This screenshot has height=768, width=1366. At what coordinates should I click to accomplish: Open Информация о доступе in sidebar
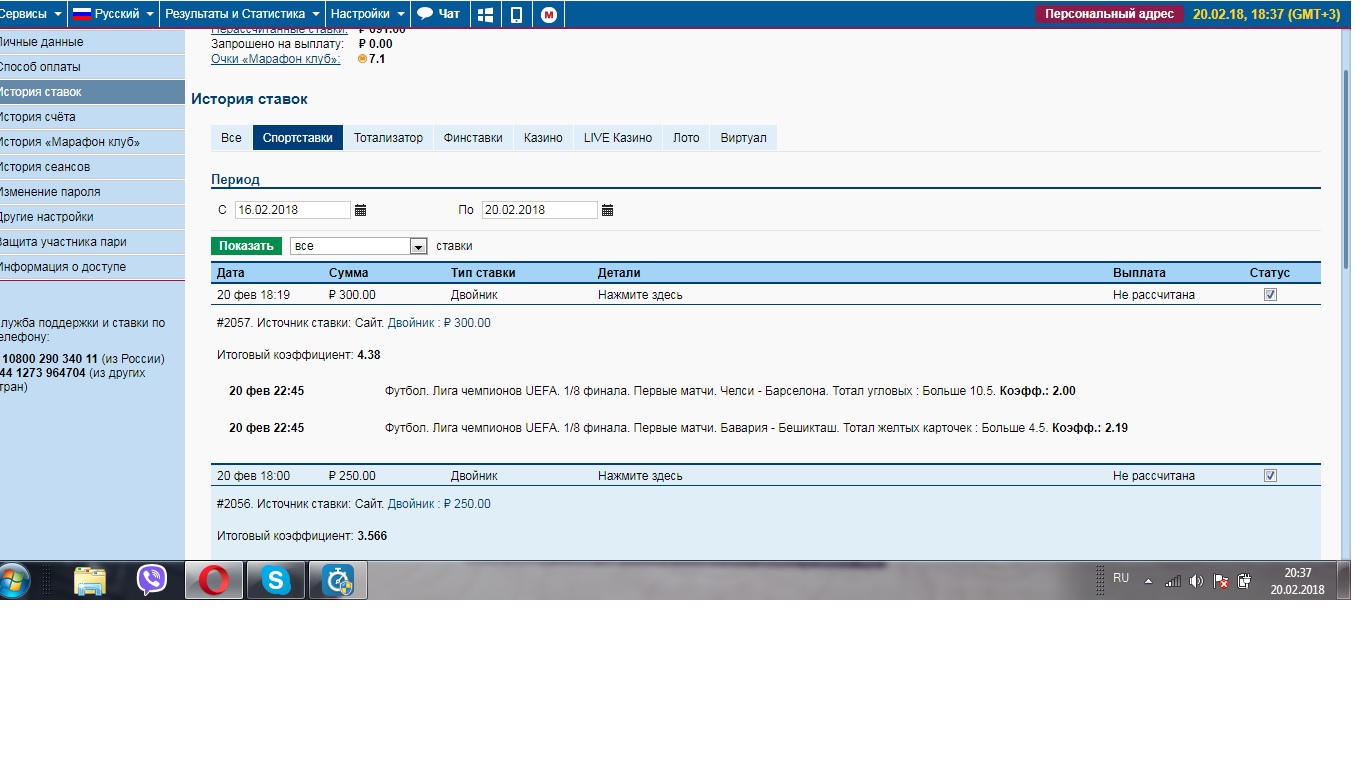[x=92, y=267]
